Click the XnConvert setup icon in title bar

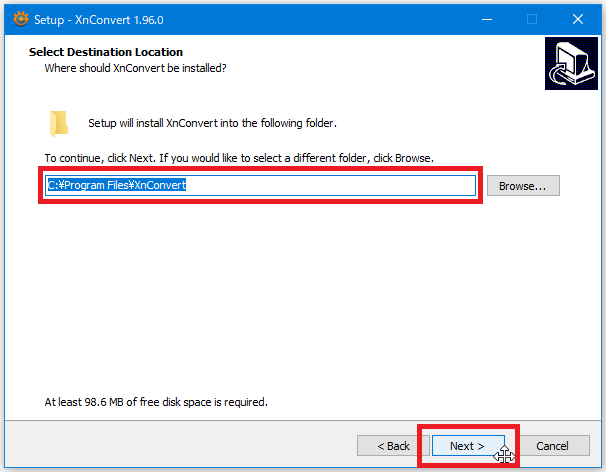pos(16,18)
